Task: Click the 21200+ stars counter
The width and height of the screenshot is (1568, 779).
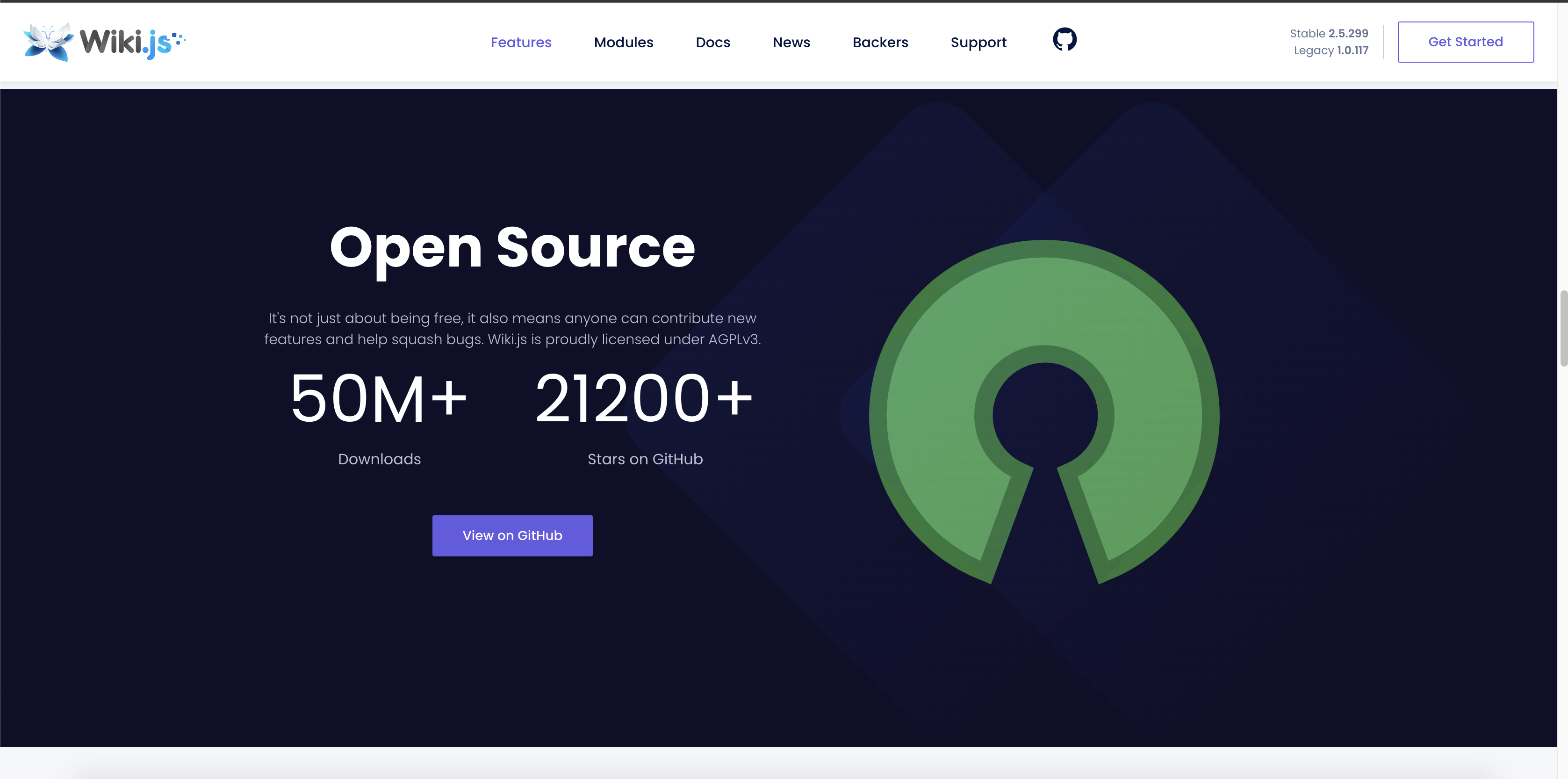Action: click(644, 399)
